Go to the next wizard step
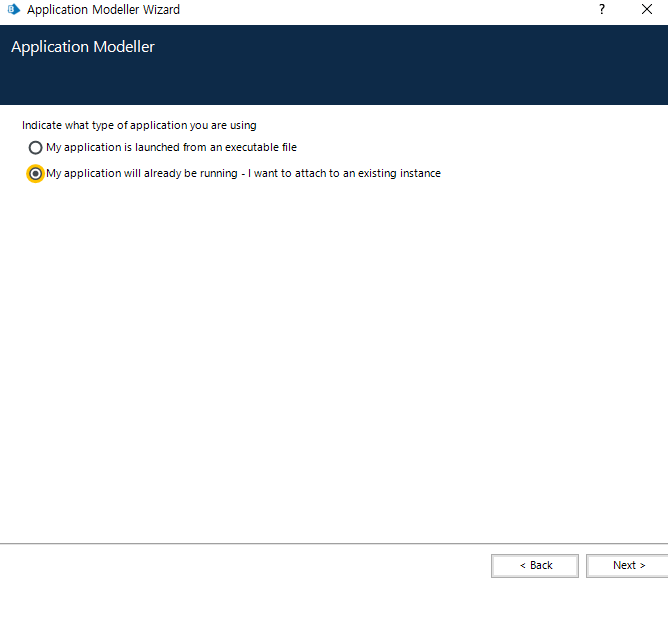 pyautogui.click(x=628, y=565)
